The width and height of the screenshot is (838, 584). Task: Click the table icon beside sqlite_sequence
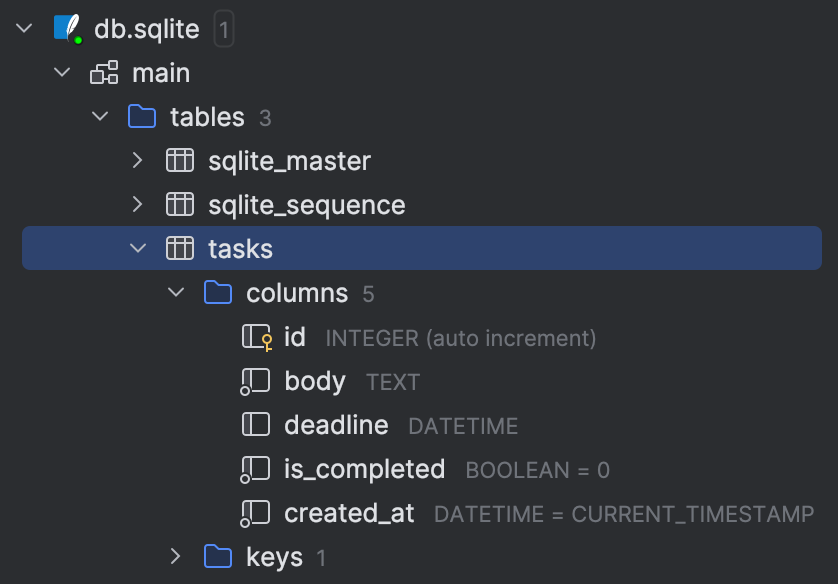pos(180,204)
